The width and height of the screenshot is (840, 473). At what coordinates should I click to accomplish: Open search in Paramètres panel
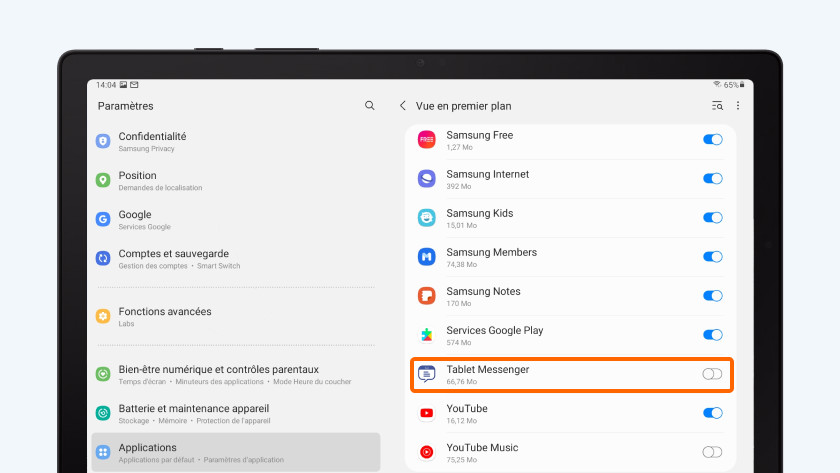tap(370, 106)
